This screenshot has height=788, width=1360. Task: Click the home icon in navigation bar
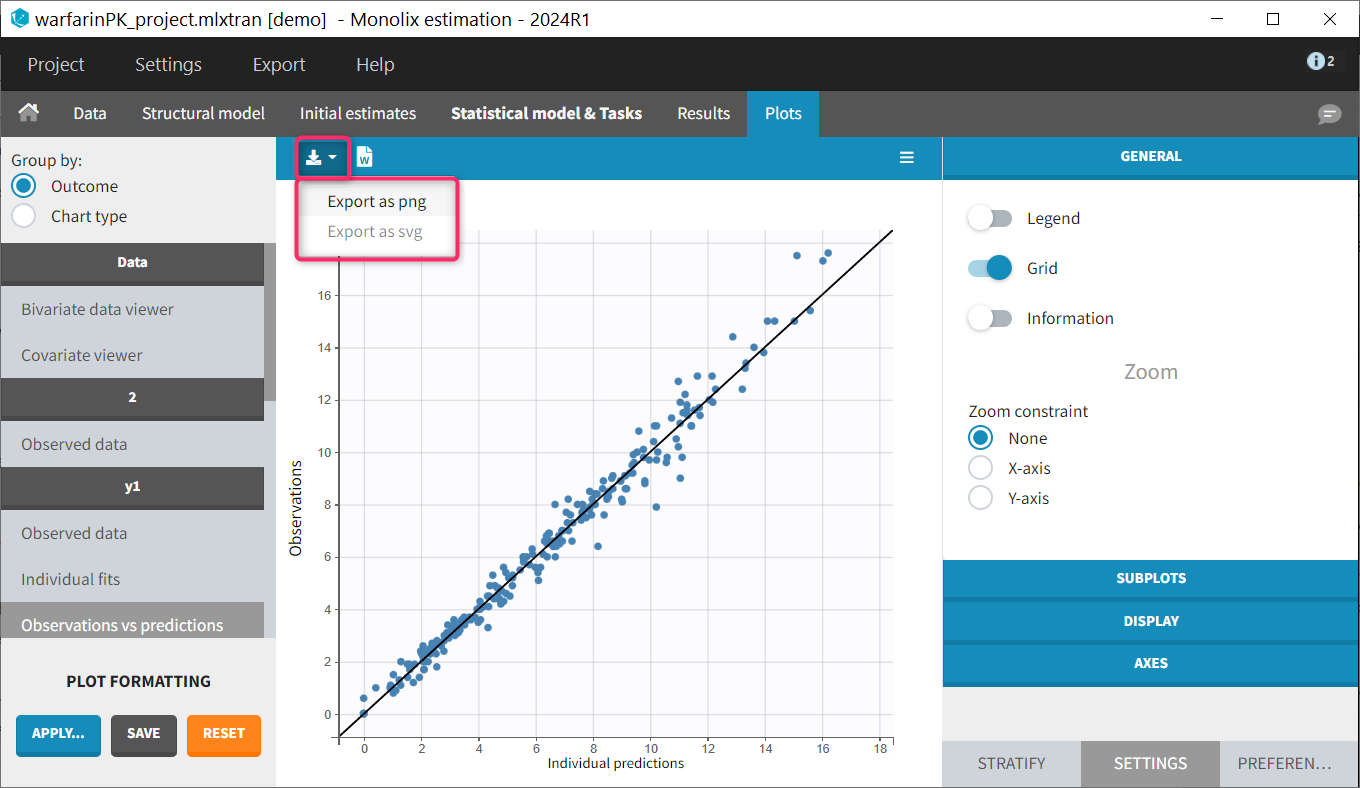29,113
